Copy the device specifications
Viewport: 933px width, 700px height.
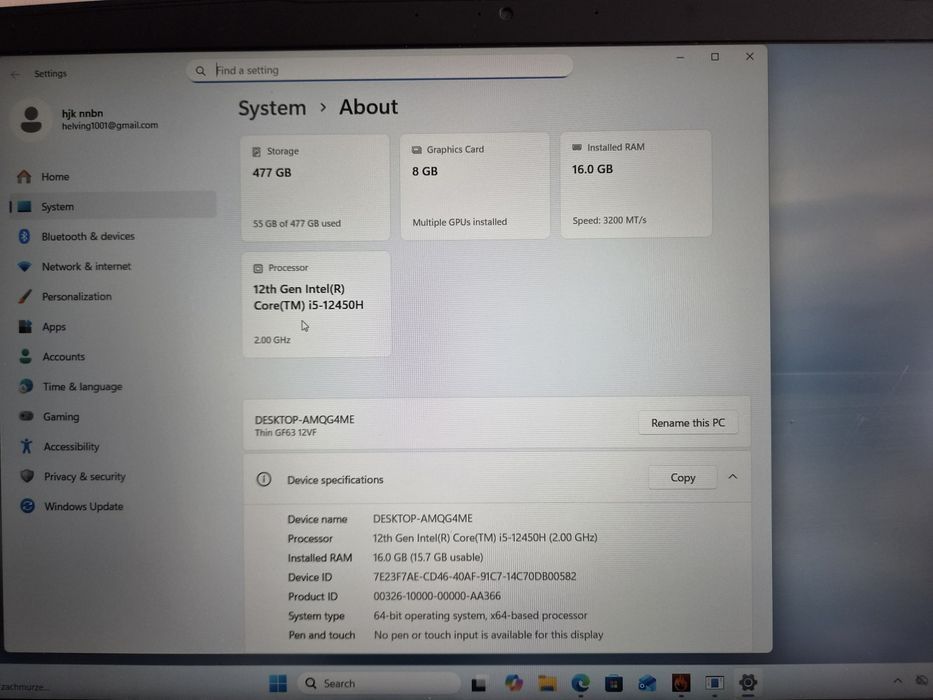tap(682, 477)
